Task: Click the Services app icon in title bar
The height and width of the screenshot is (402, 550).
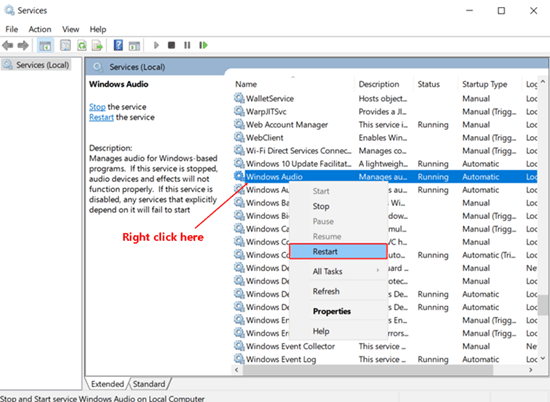Action: (9, 11)
